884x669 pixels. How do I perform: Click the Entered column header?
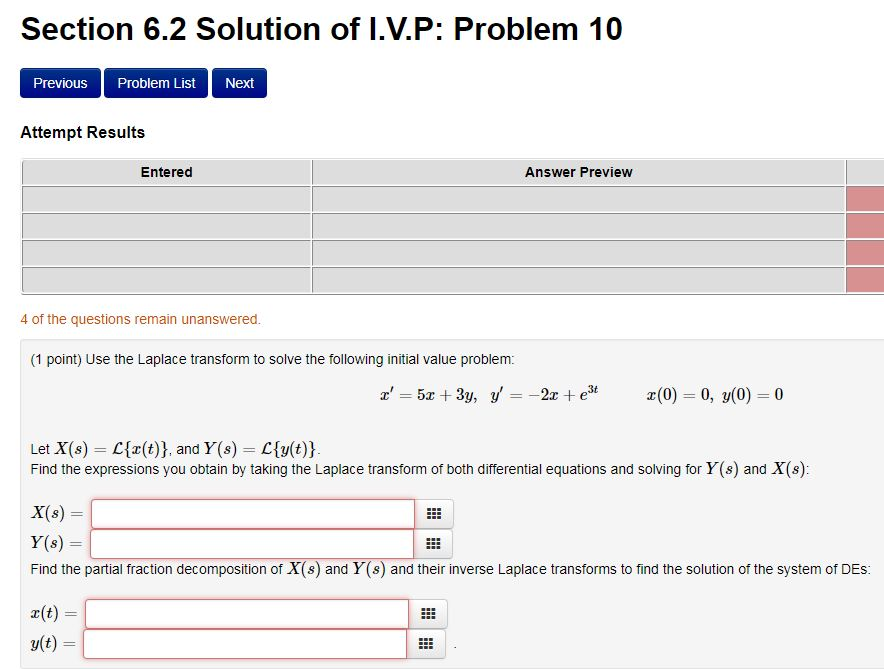pos(166,171)
